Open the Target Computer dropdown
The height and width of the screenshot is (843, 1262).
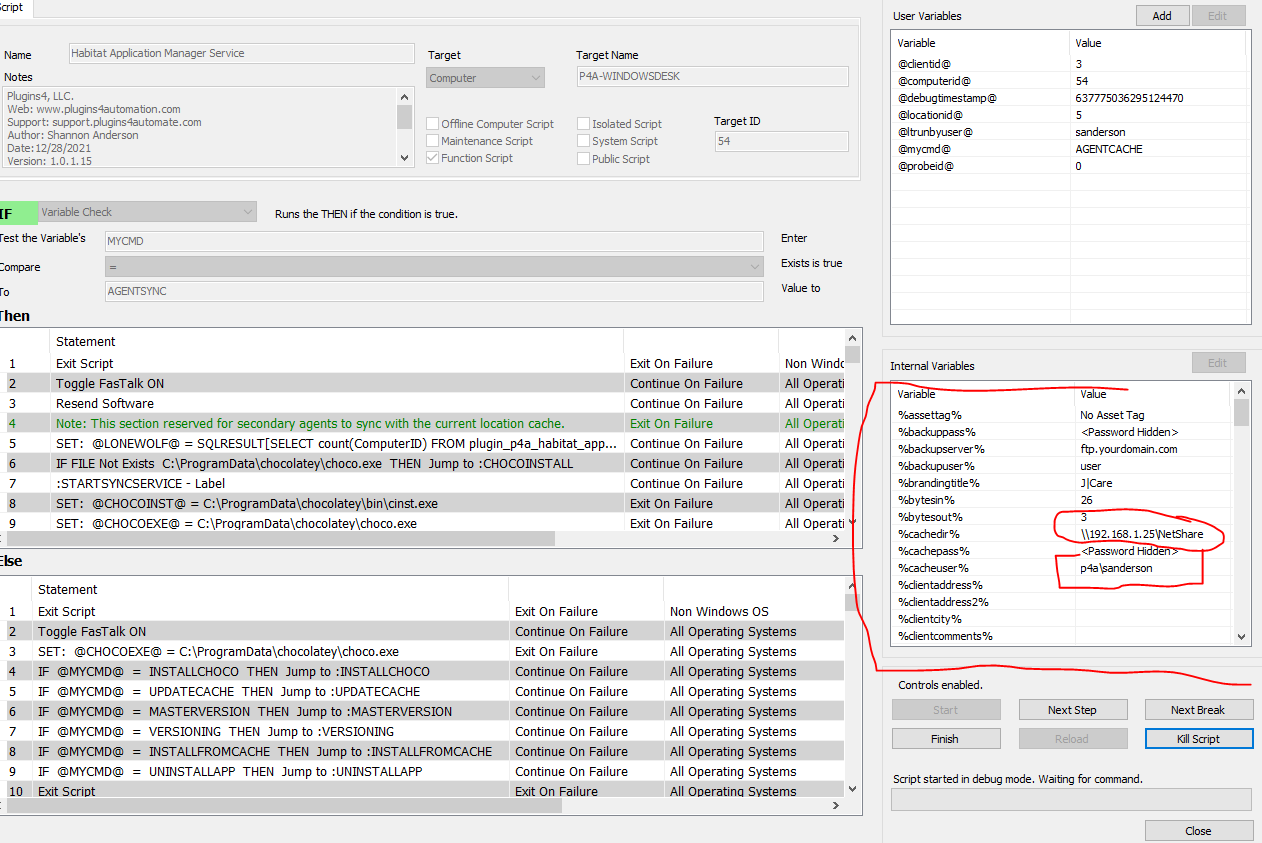(x=486, y=78)
